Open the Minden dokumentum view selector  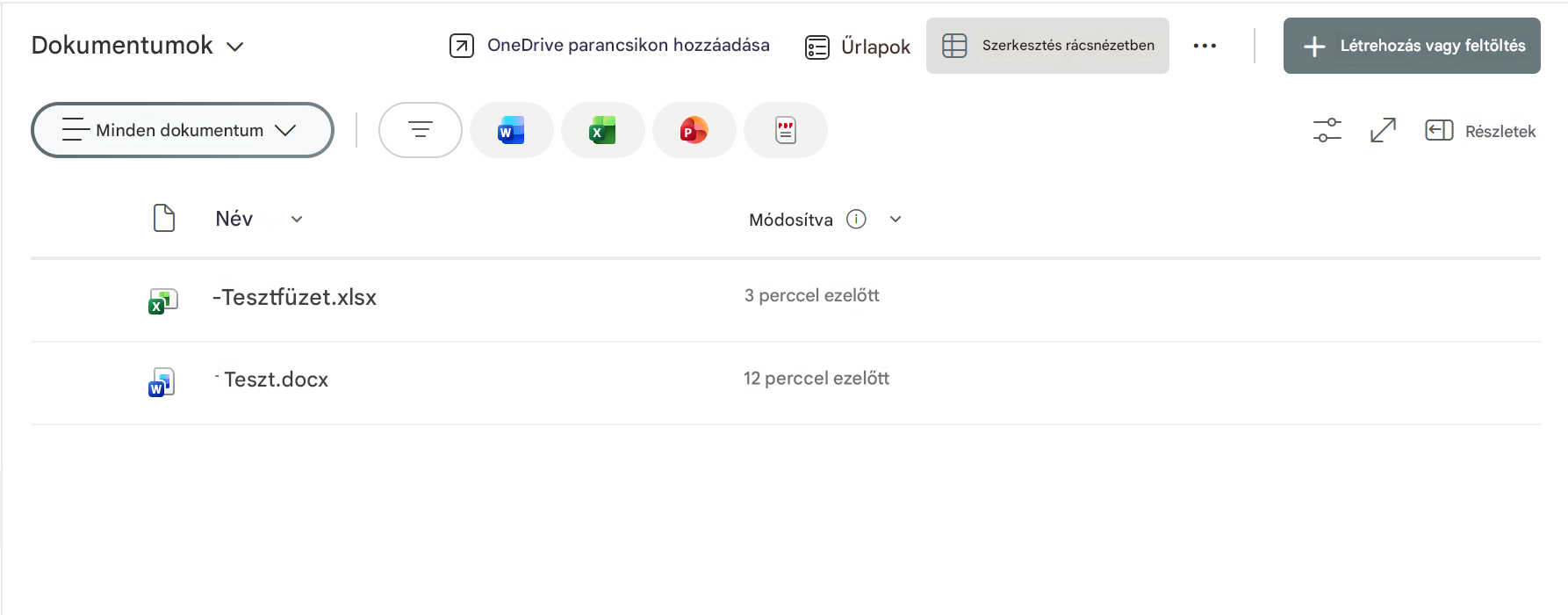(182, 130)
